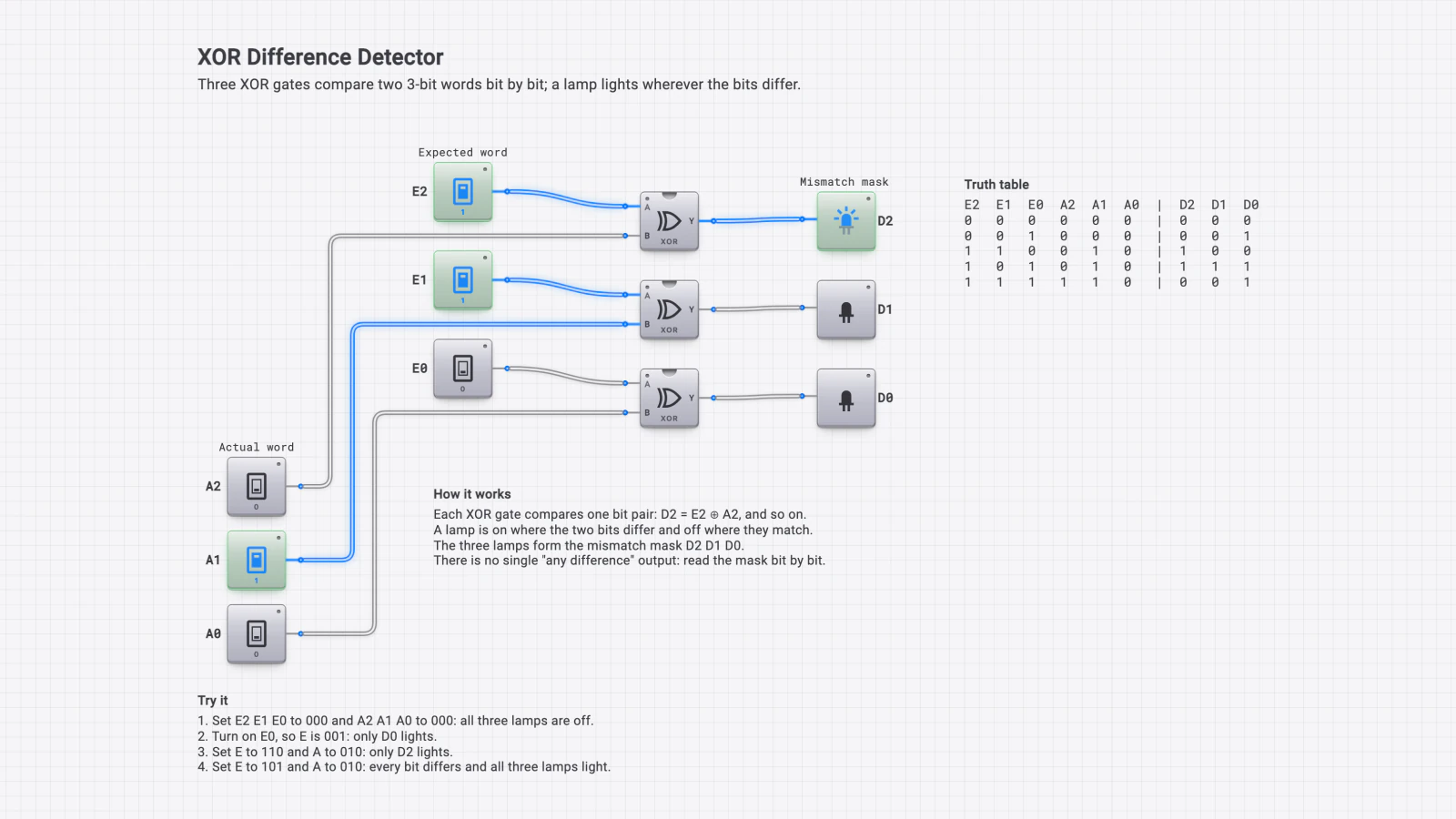The height and width of the screenshot is (819, 1456).
Task: Toggle the E2 input switch
Action: click(463, 192)
